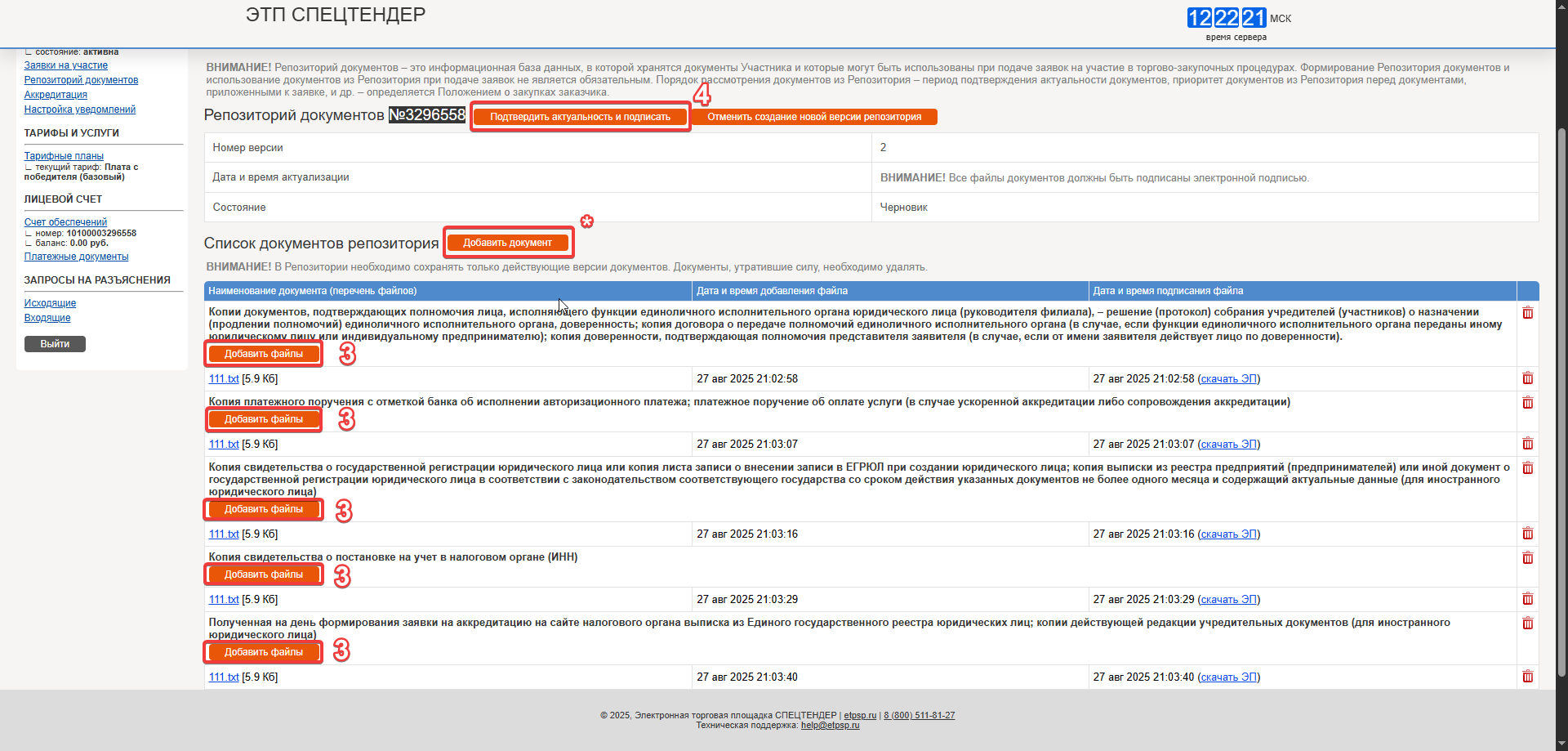Viewport: 1568px width, 751px height.
Task: Log out with the 'Выйти' button
Action: (x=55, y=344)
